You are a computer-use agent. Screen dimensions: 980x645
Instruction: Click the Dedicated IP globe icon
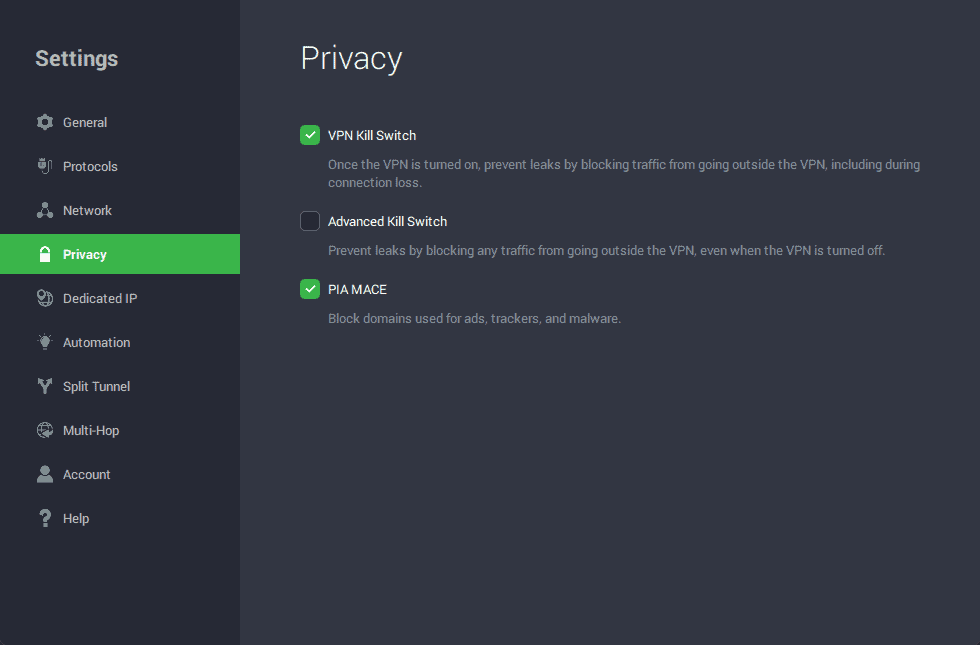point(44,298)
